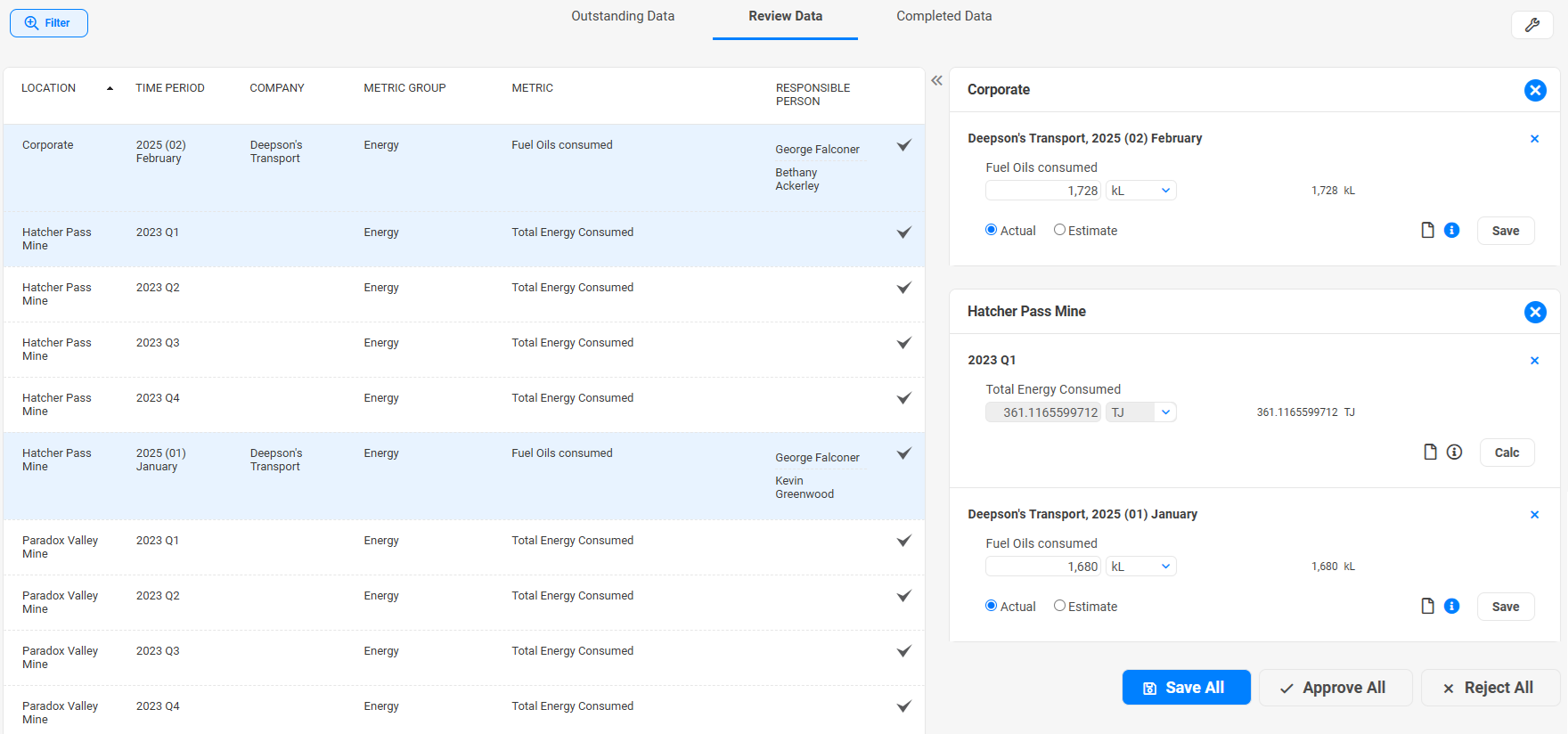Click the document icon for the January Fuel Oils entry
1568x734 pixels.
click(1427, 607)
